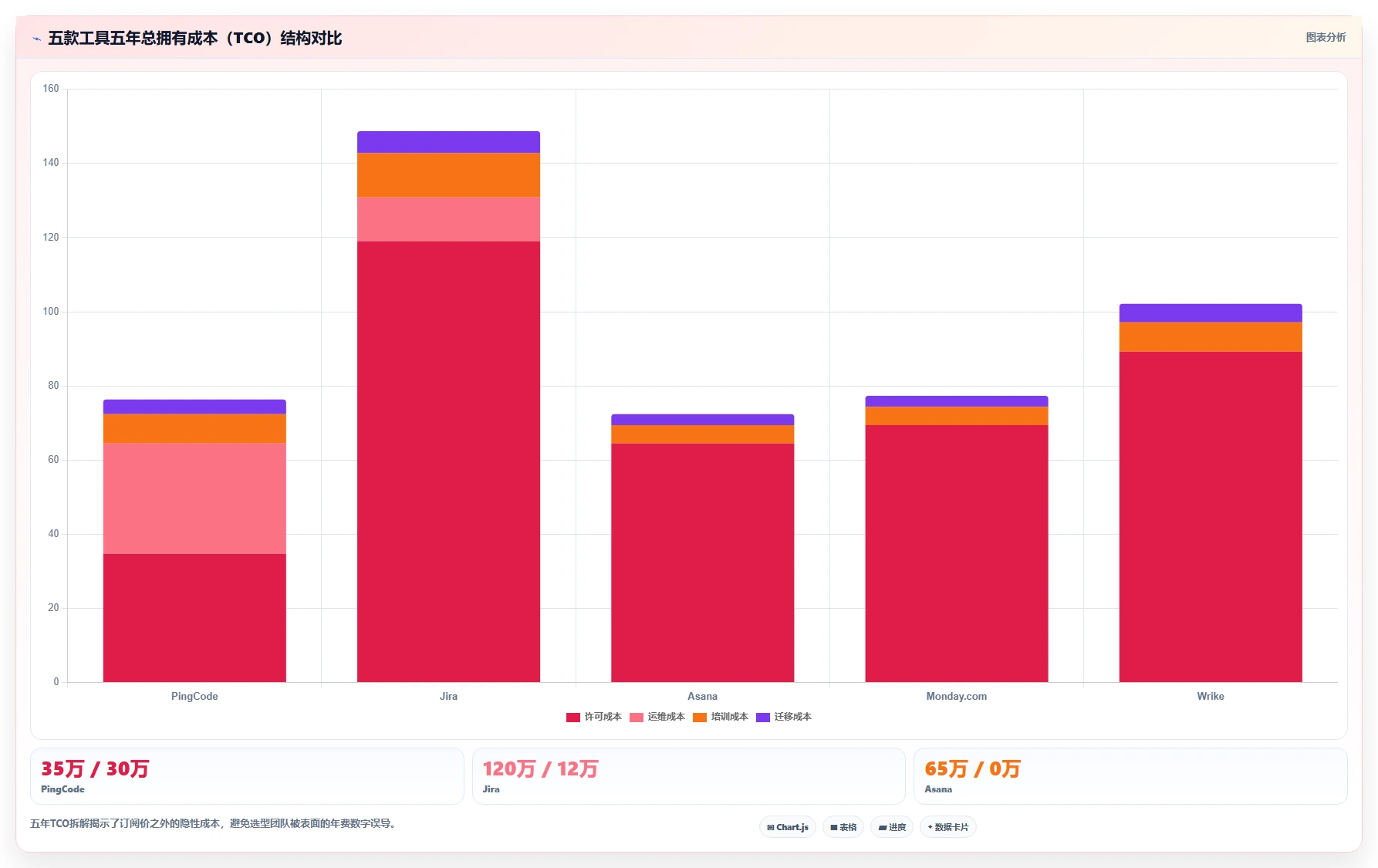Click the 20 y-axis tick label
The width and height of the screenshot is (1378, 868).
pyautogui.click(x=53, y=608)
